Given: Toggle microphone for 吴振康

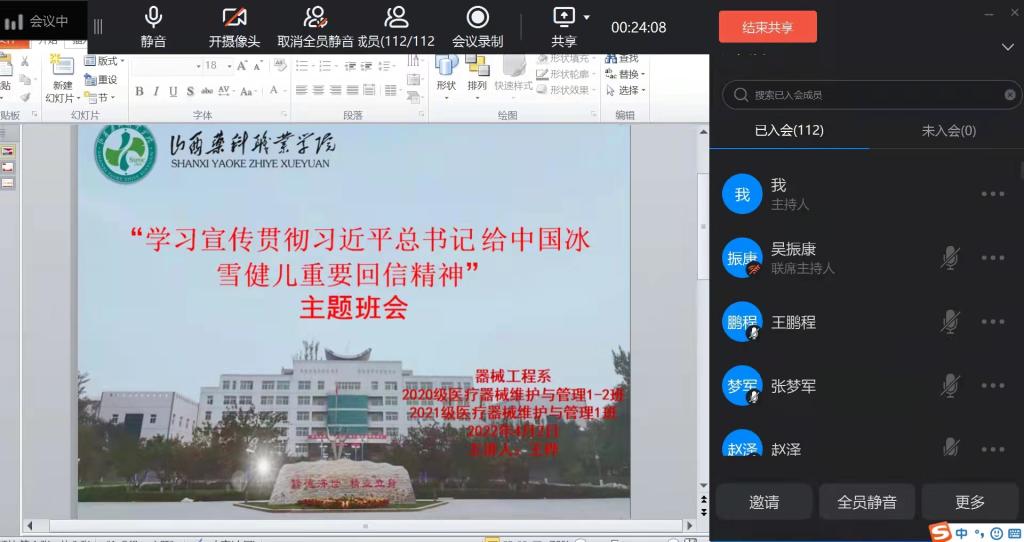Looking at the screenshot, I should coord(950,258).
